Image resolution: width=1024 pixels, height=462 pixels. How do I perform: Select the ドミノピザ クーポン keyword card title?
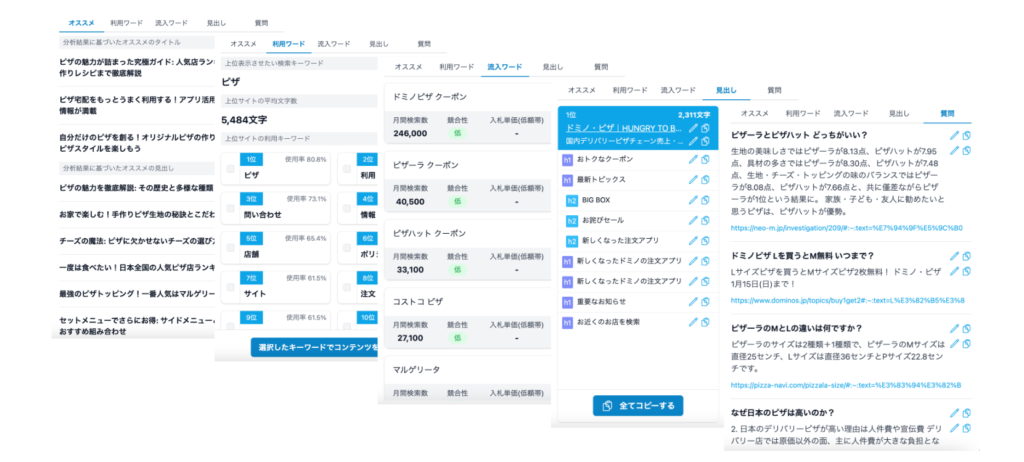(430, 97)
